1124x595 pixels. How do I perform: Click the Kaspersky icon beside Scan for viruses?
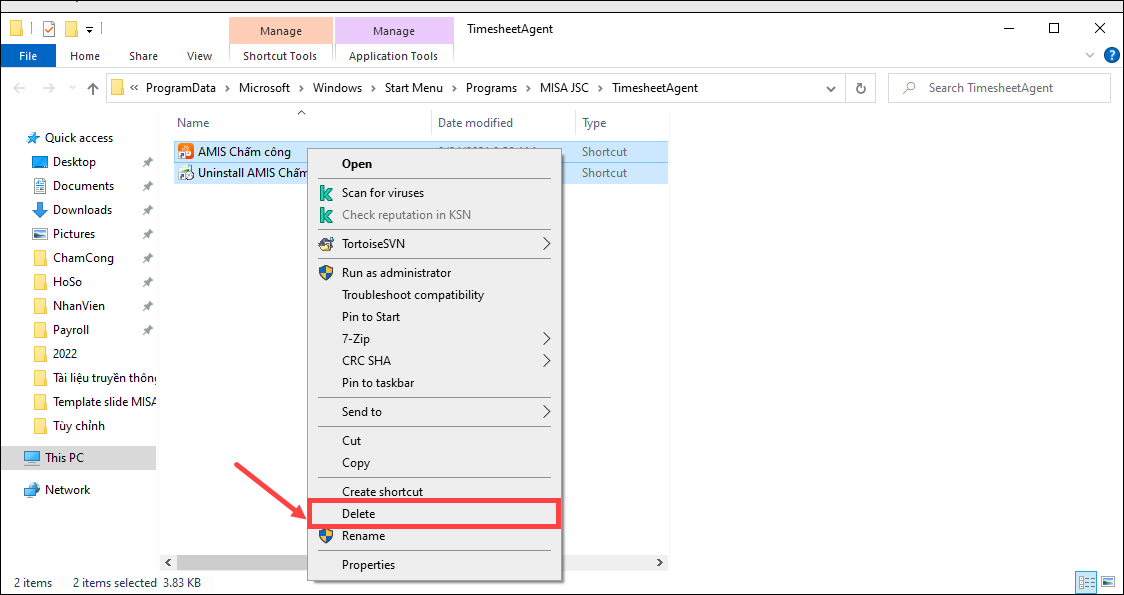tap(325, 193)
